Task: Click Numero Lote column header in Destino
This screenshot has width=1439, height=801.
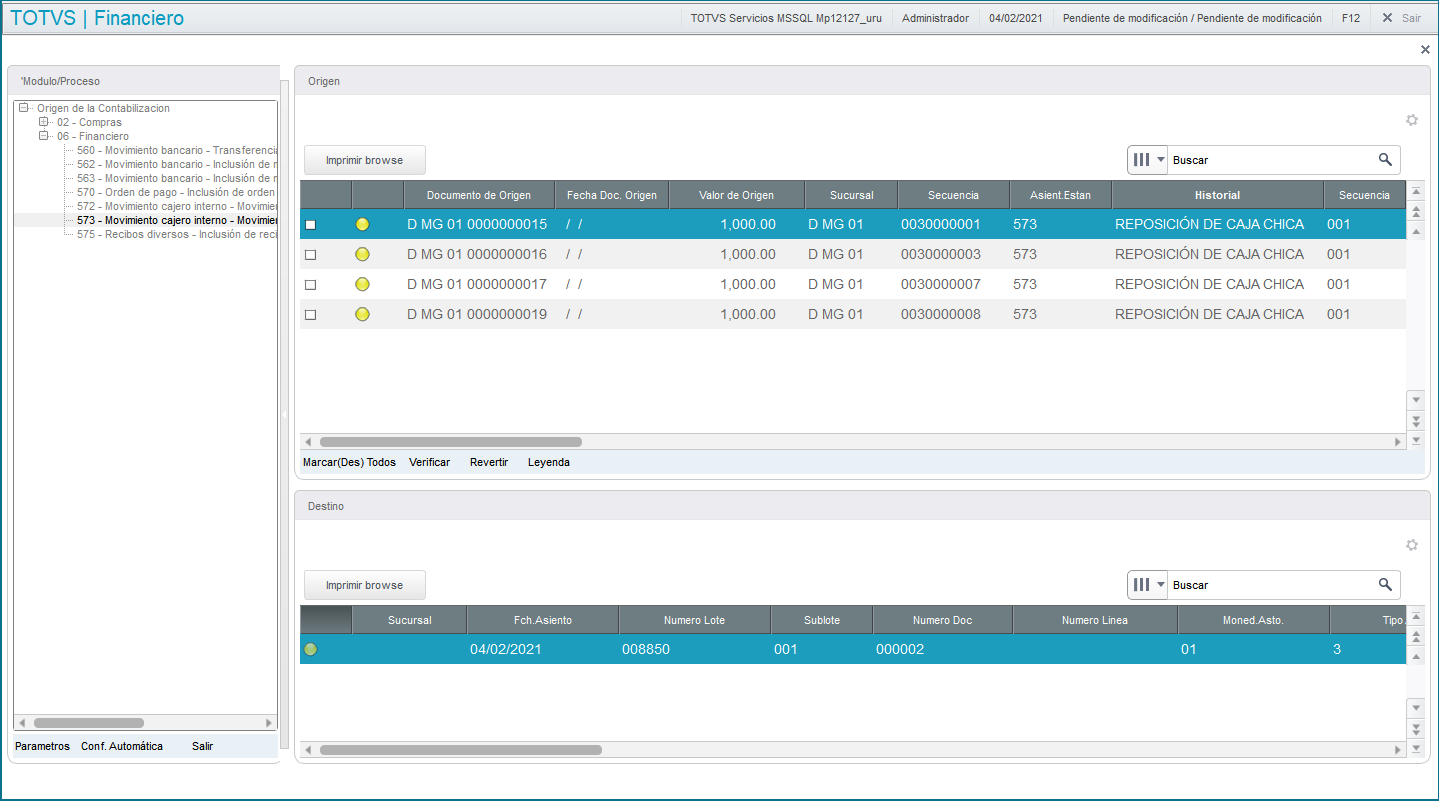Action: (x=695, y=620)
